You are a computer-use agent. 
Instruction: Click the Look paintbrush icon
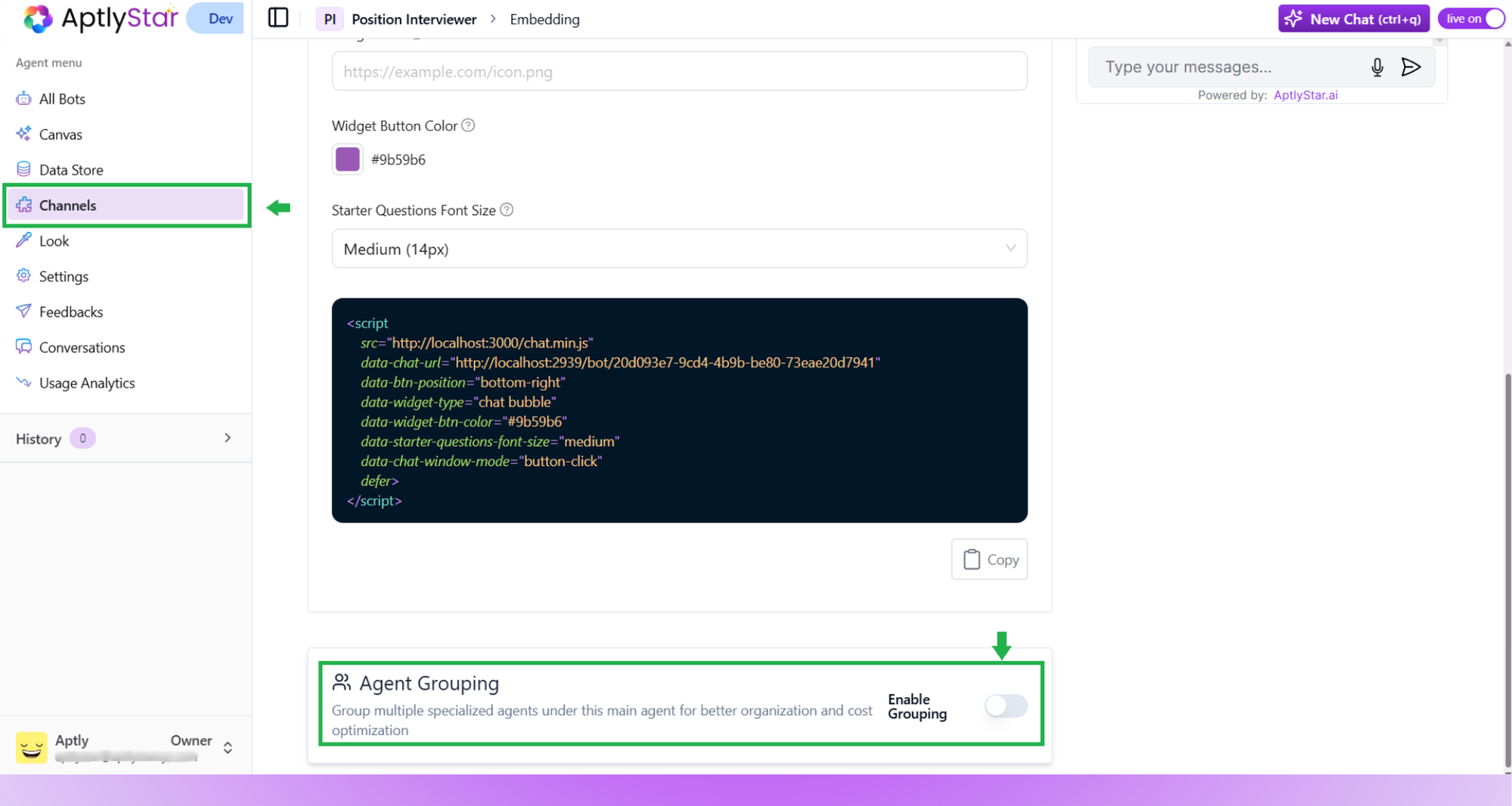click(24, 240)
